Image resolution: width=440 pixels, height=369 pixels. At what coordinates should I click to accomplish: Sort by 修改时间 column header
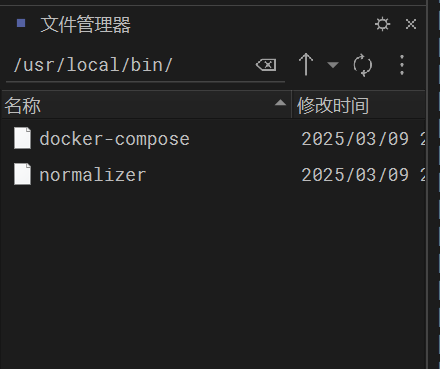[x=359, y=105]
